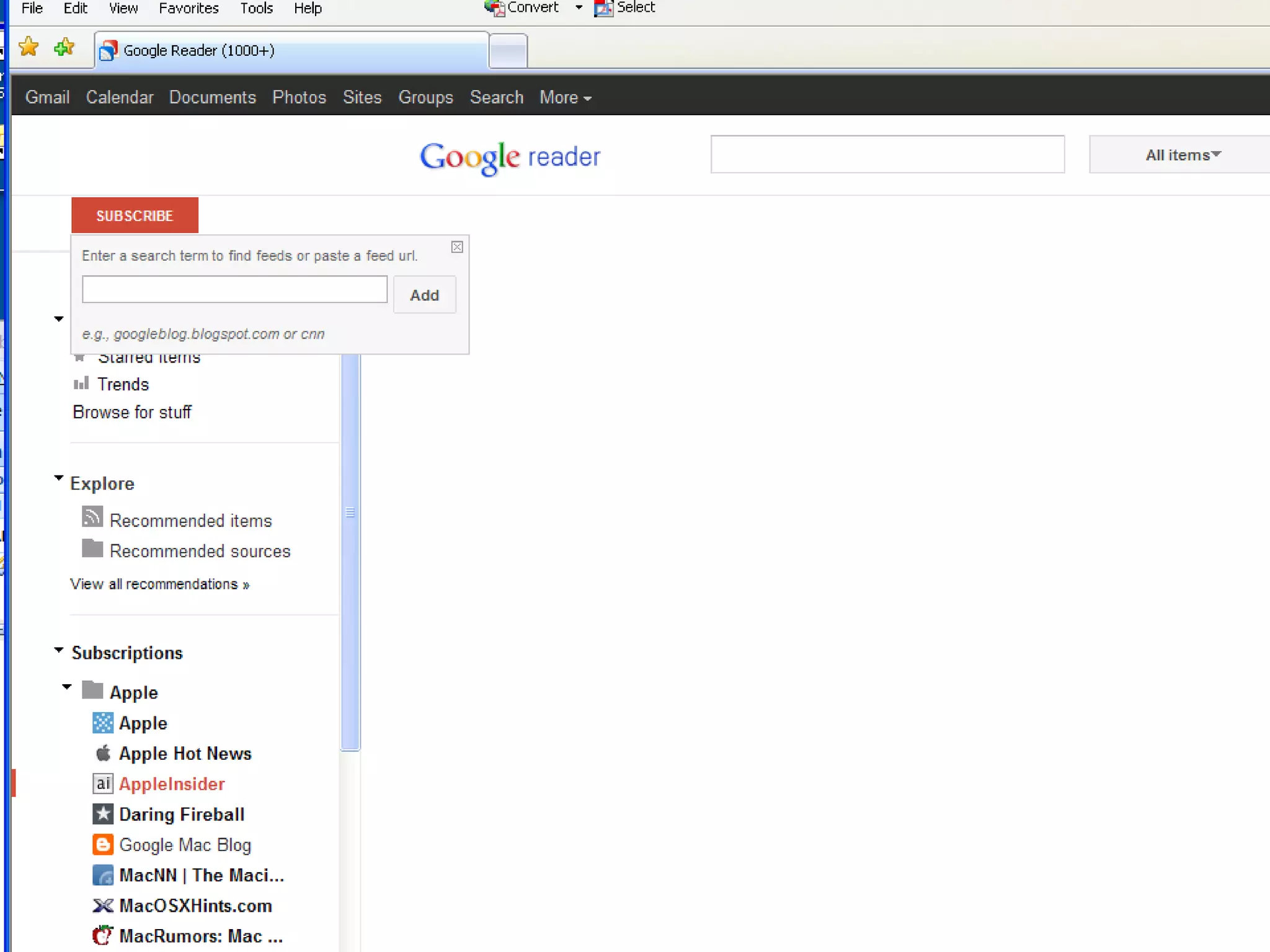Viewport: 1270px width, 952px height.
Task: Click the Daring Fireball star icon
Action: [103, 814]
